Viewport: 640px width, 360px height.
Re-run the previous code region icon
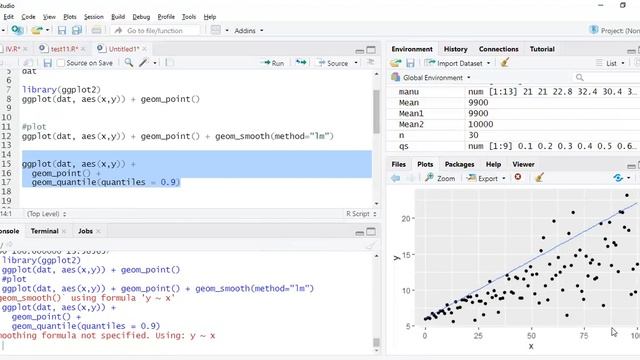(x=301, y=62)
